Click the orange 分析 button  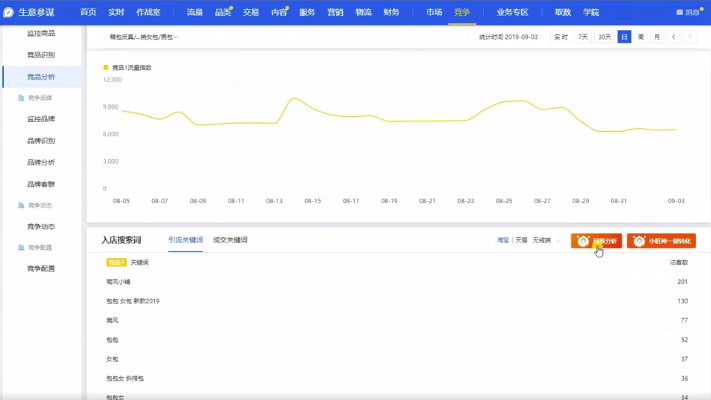click(x=595, y=241)
